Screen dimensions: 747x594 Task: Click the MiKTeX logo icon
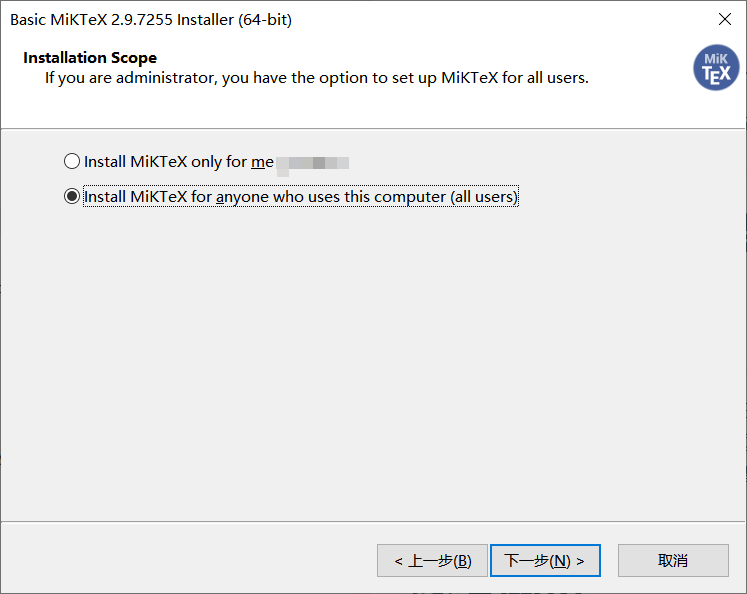716,68
